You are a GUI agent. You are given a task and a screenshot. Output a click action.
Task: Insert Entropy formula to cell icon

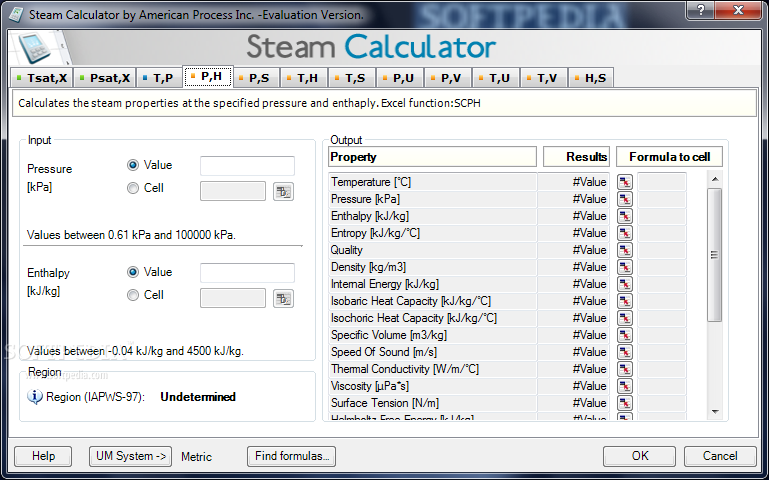tap(625, 233)
